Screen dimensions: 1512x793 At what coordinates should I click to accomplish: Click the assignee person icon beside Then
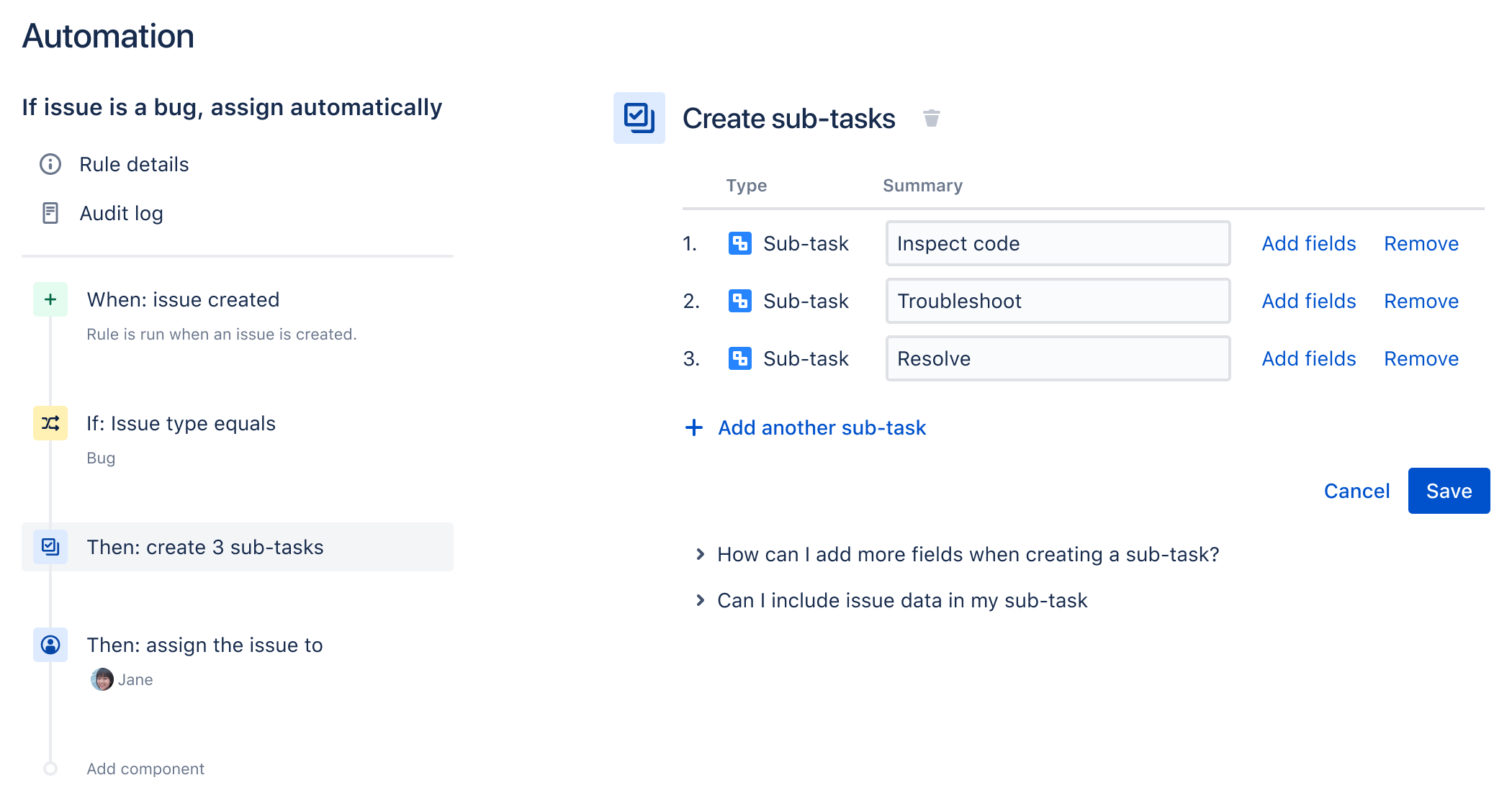coord(49,645)
